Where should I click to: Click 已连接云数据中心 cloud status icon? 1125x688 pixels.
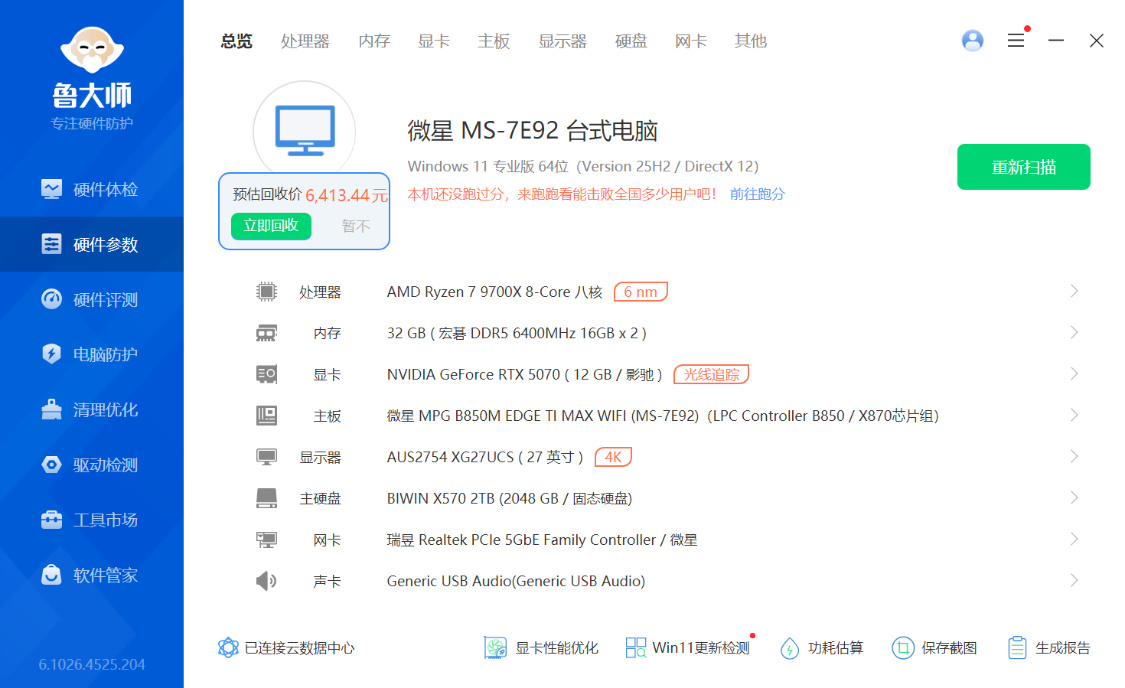click(x=228, y=648)
